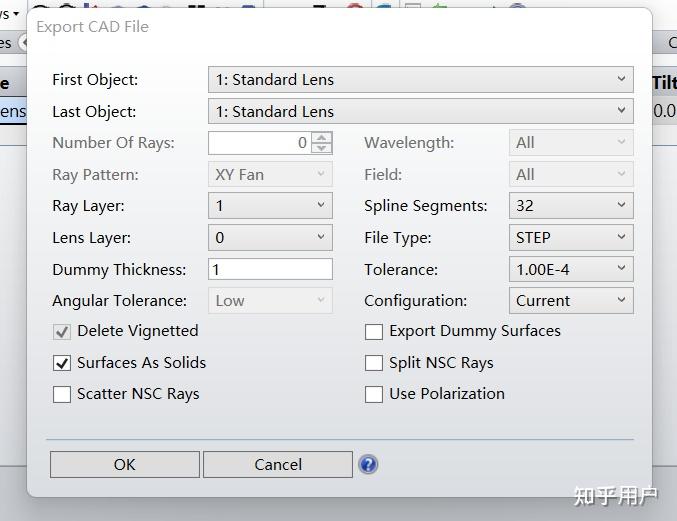Image resolution: width=677 pixels, height=521 pixels.
Task: Open the Tolerance dropdown showing 1.00E-4
Action: click(571, 269)
